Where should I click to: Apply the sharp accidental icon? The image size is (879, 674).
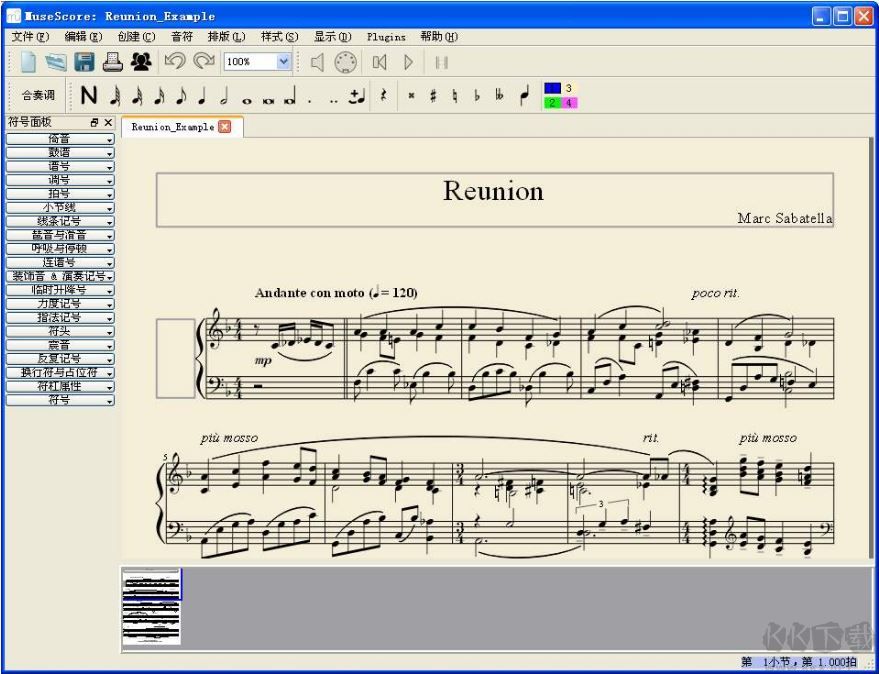click(x=432, y=96)
